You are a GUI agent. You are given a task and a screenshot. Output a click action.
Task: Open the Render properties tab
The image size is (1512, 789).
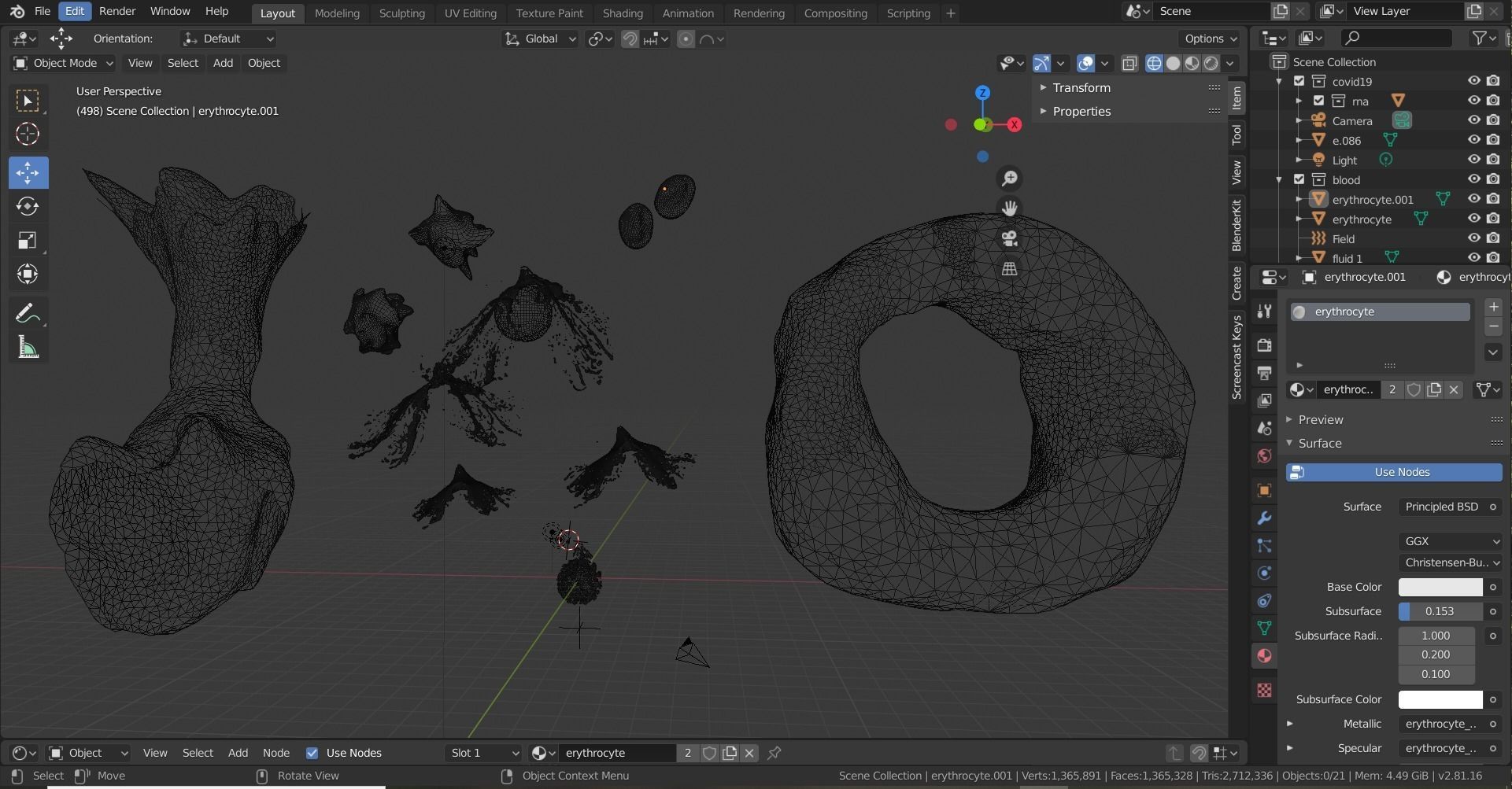[1264, 345]
